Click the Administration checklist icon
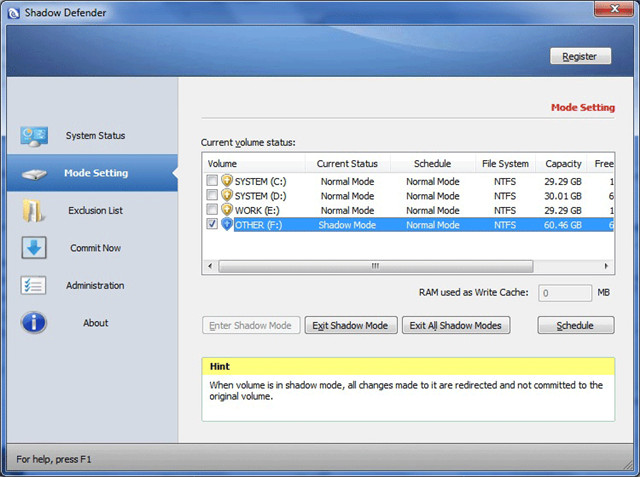The width and height of the screenshot is (640, 477). 33,285
